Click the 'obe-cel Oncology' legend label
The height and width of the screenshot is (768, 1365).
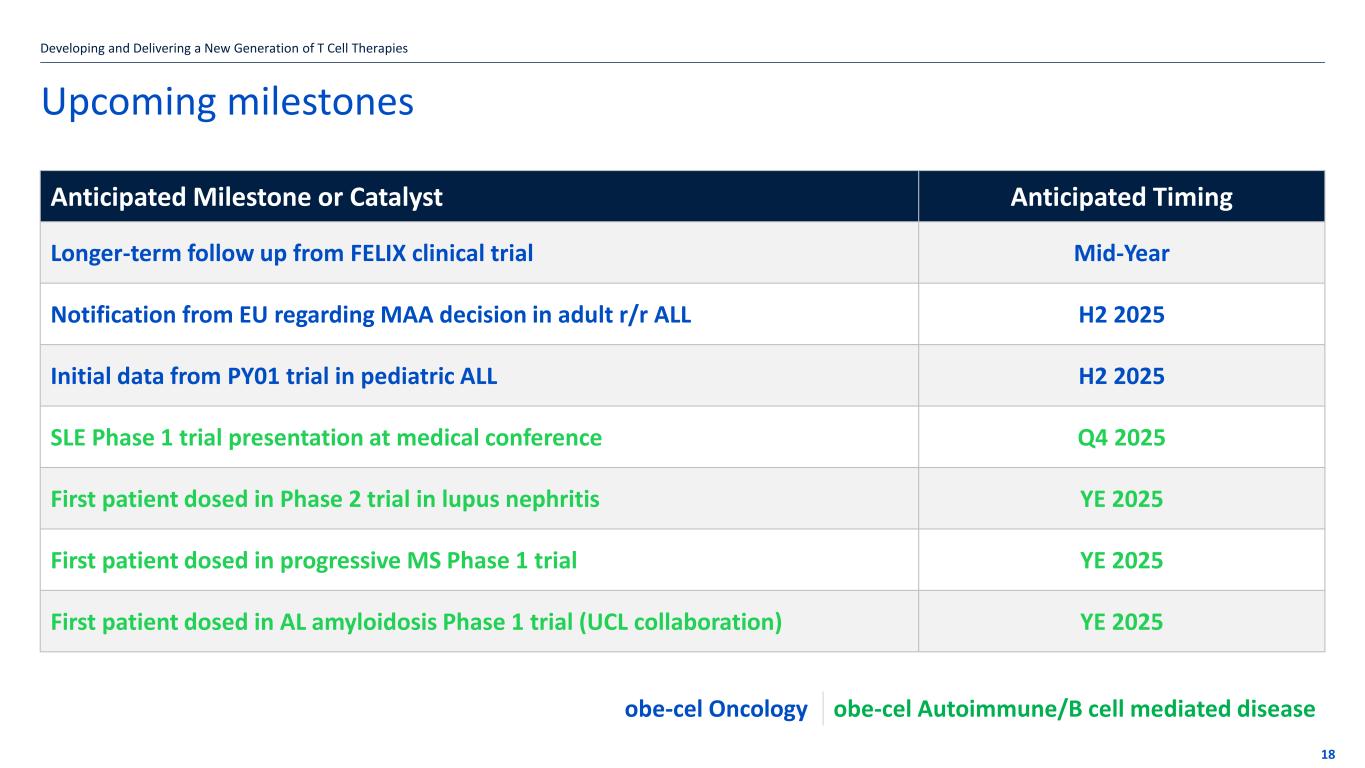pos(716,709)
